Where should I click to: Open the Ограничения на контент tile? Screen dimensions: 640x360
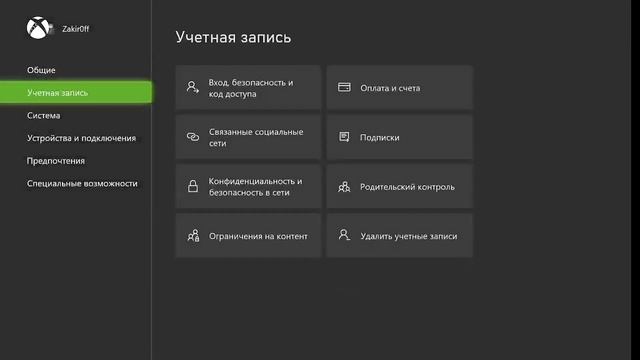click(x=249, y=236)
